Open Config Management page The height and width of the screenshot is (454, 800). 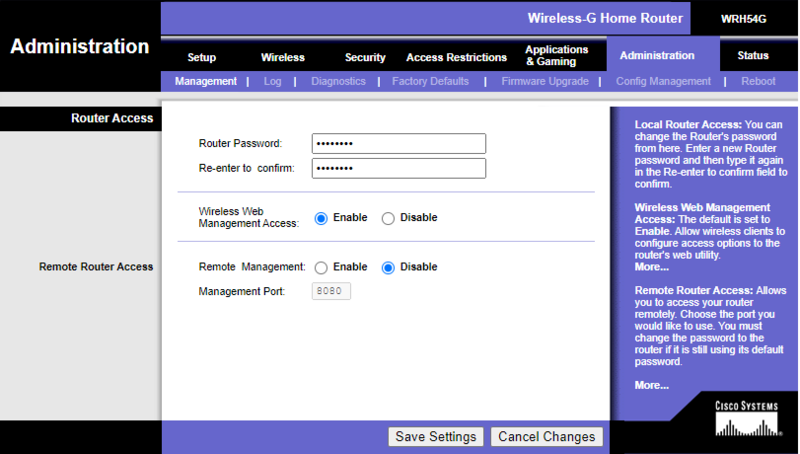(x=663, y=81)
